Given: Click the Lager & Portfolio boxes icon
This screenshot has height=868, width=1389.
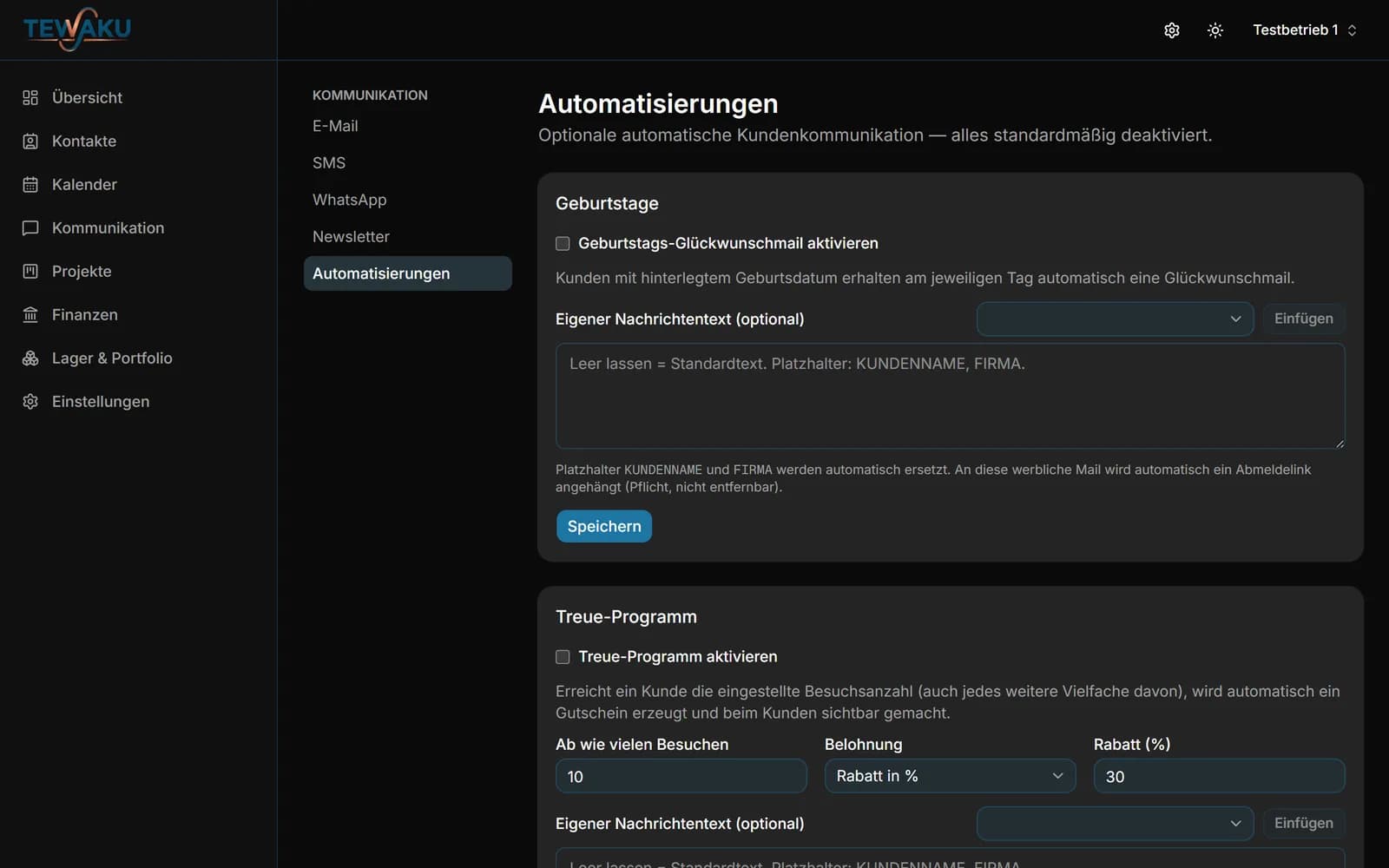Looking at the screenshot, I should coord(30,358).
